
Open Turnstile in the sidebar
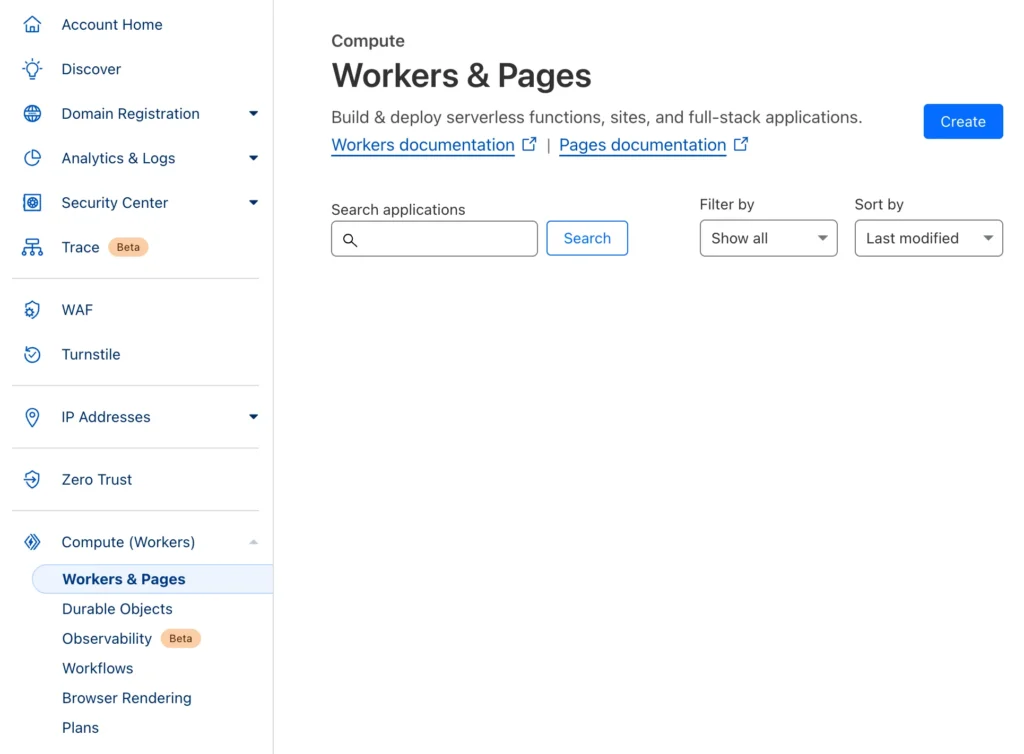click(91, 354)
